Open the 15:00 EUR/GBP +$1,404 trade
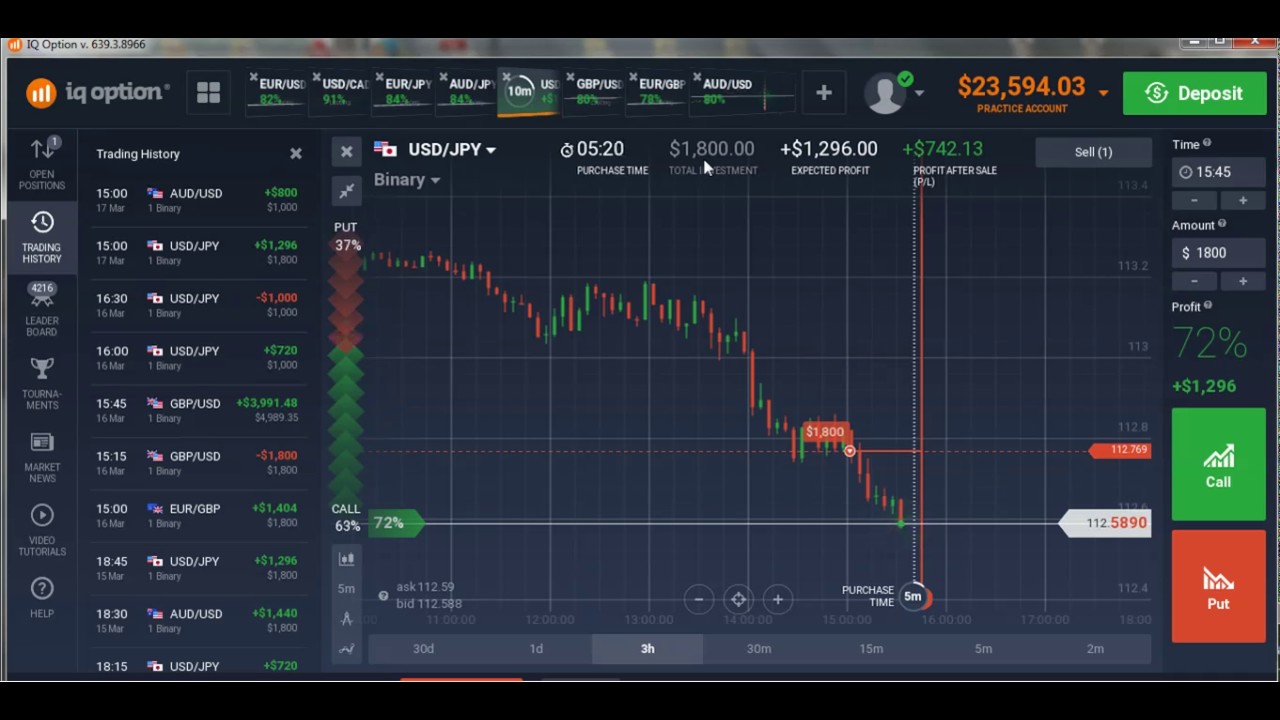 197,515
